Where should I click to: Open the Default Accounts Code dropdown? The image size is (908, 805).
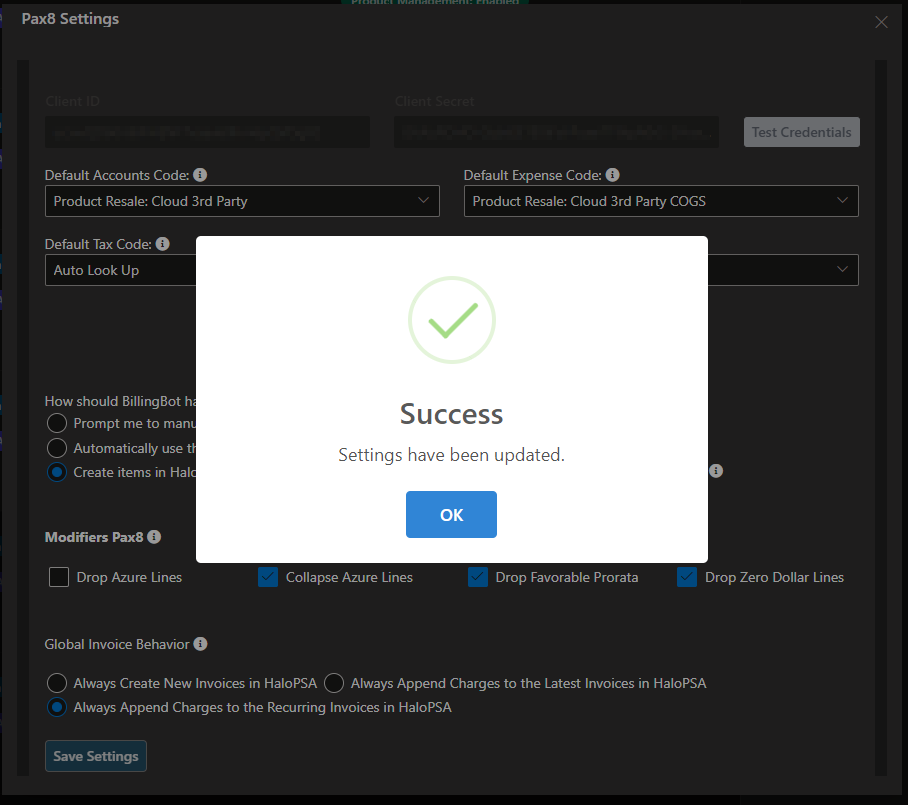click(242, 201)
